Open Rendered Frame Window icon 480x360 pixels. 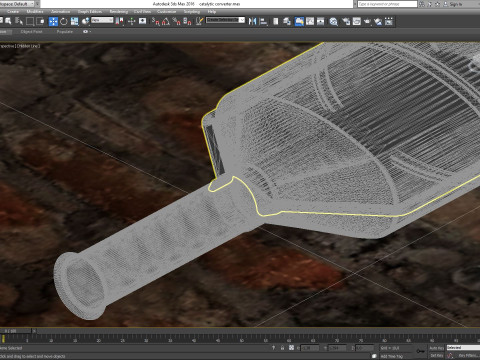(357, 22)
